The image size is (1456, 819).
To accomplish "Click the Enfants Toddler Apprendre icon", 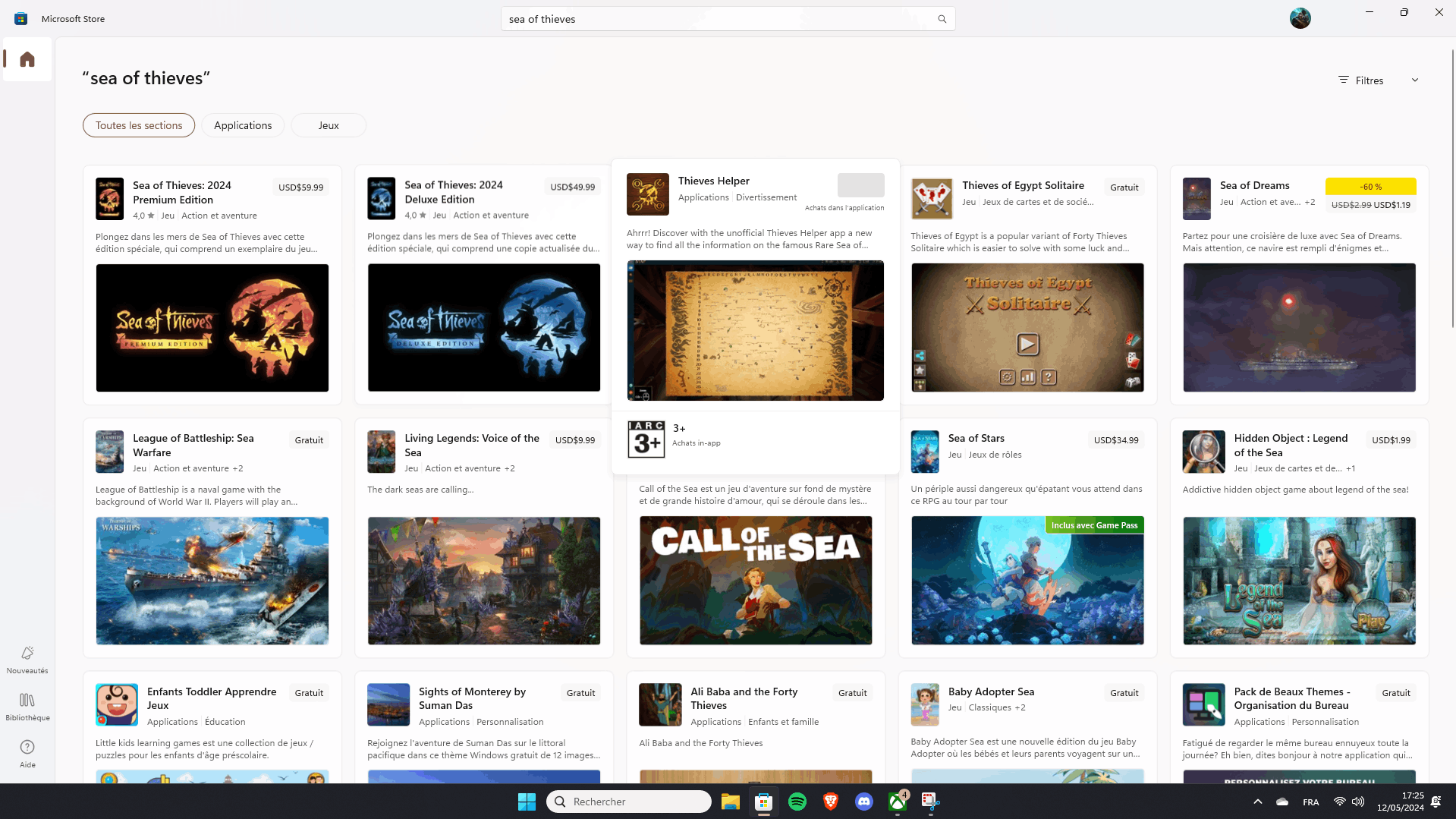I will [x=117, y=704].
